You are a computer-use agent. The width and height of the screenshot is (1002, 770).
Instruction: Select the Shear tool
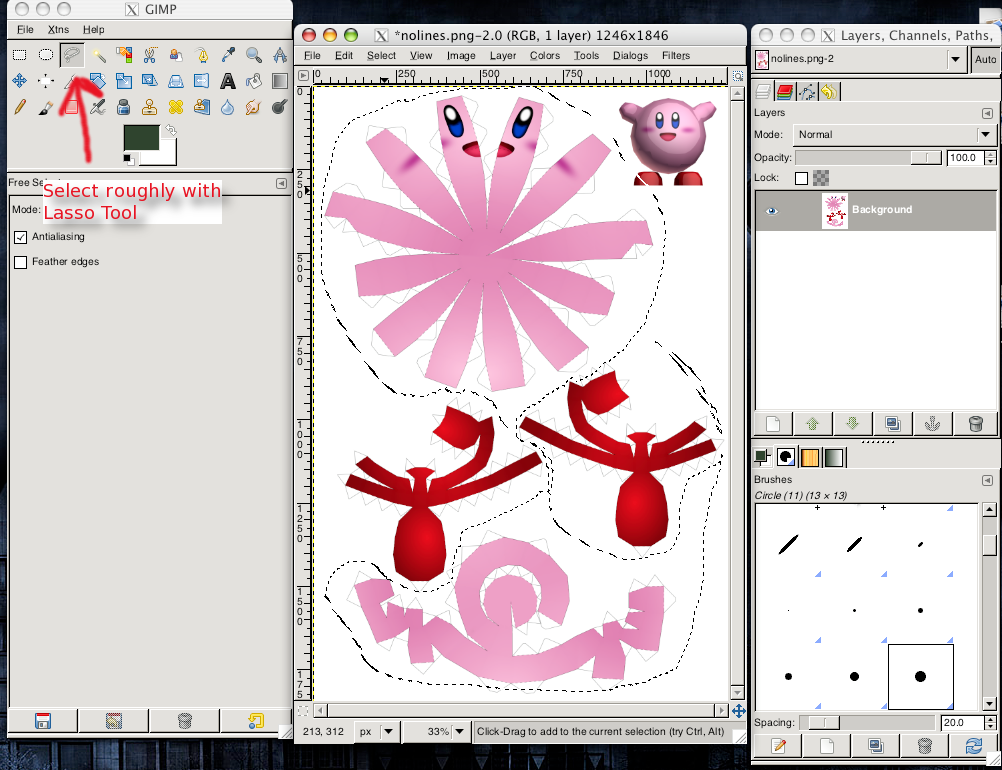[x=150, y=81]
